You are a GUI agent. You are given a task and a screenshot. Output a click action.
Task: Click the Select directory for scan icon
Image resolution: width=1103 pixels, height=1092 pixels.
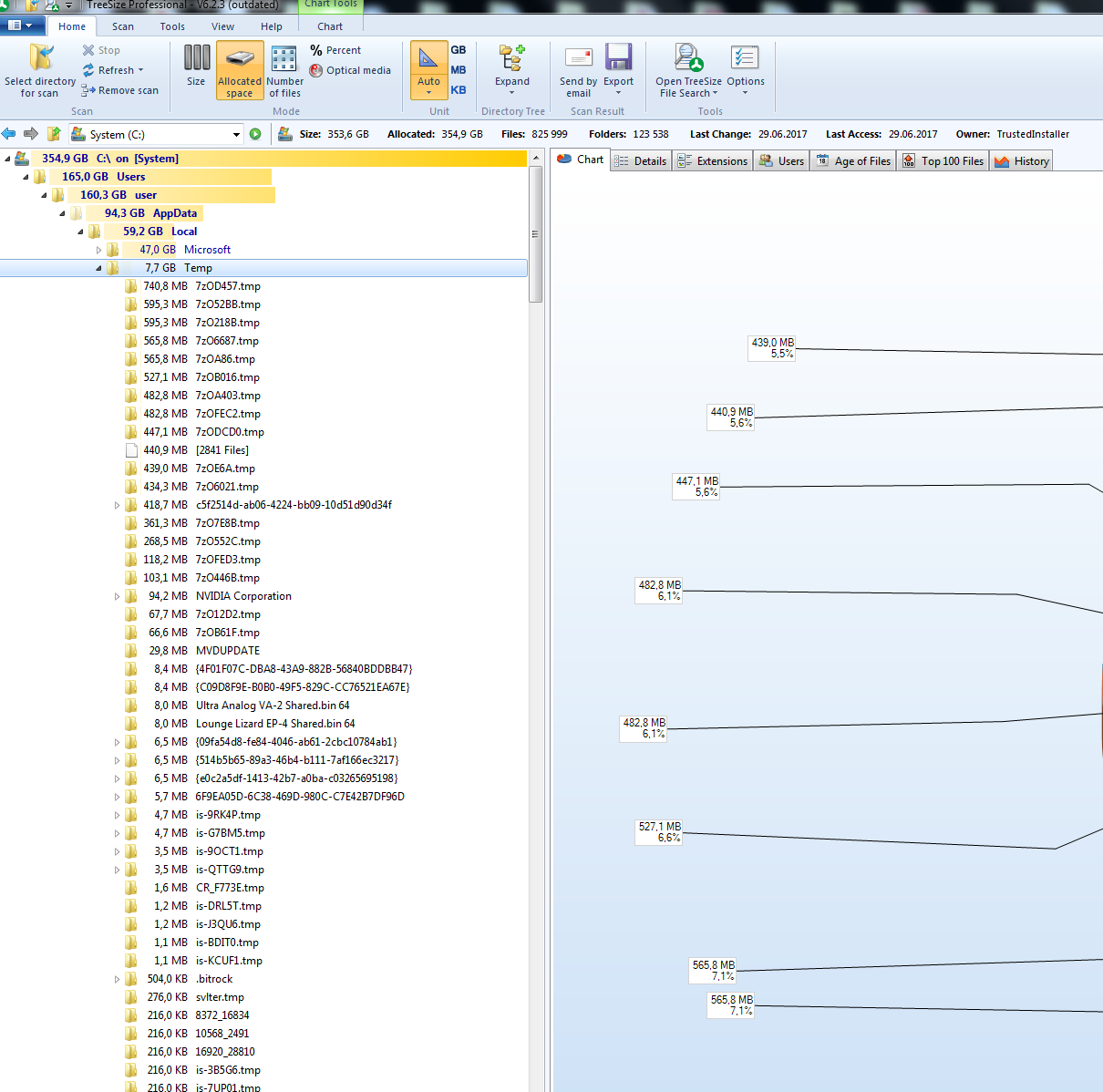40,58
